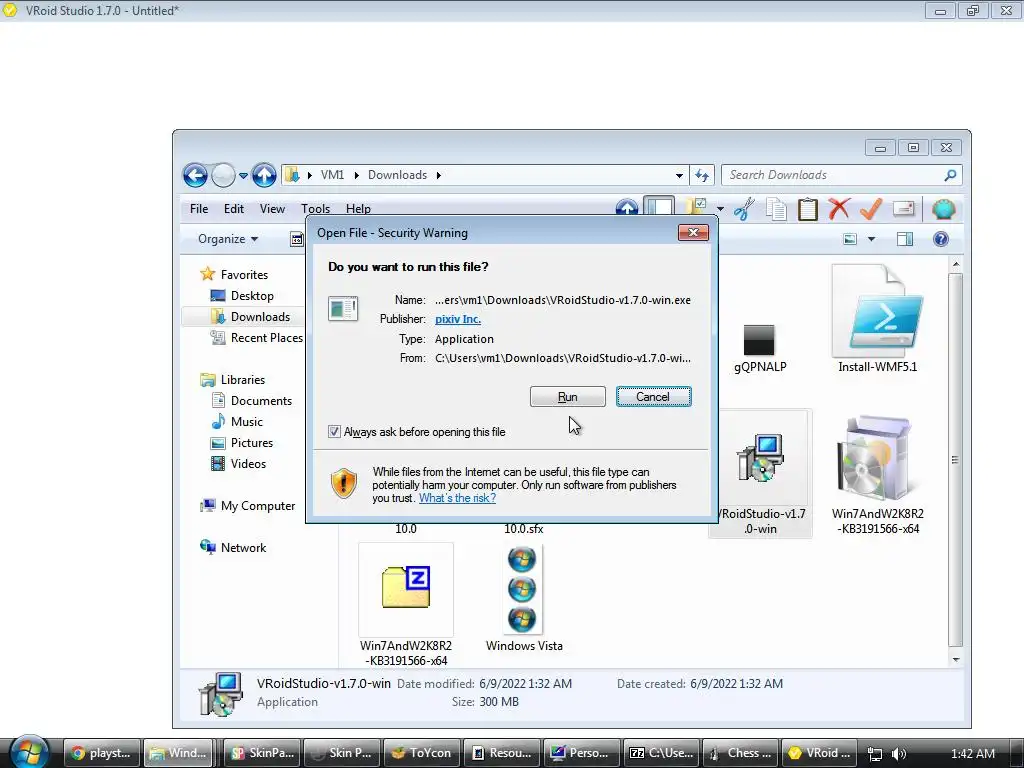Select the Win7AndW2K8R2-KB3191566-x64 zip folder
1024x768 pixels.
pos(406,605)
